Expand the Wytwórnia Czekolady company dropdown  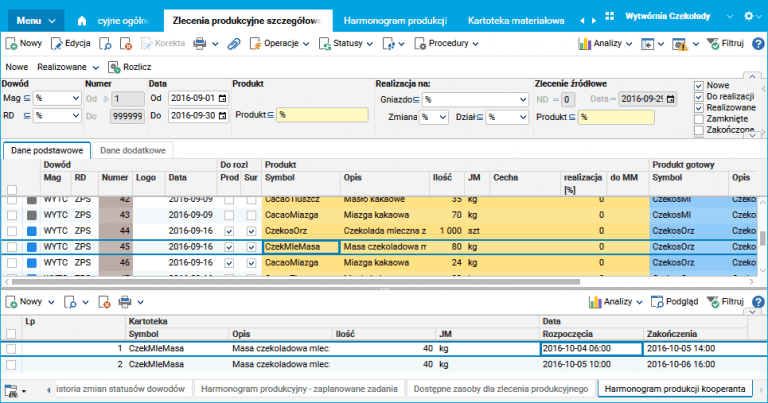[730, 17]
